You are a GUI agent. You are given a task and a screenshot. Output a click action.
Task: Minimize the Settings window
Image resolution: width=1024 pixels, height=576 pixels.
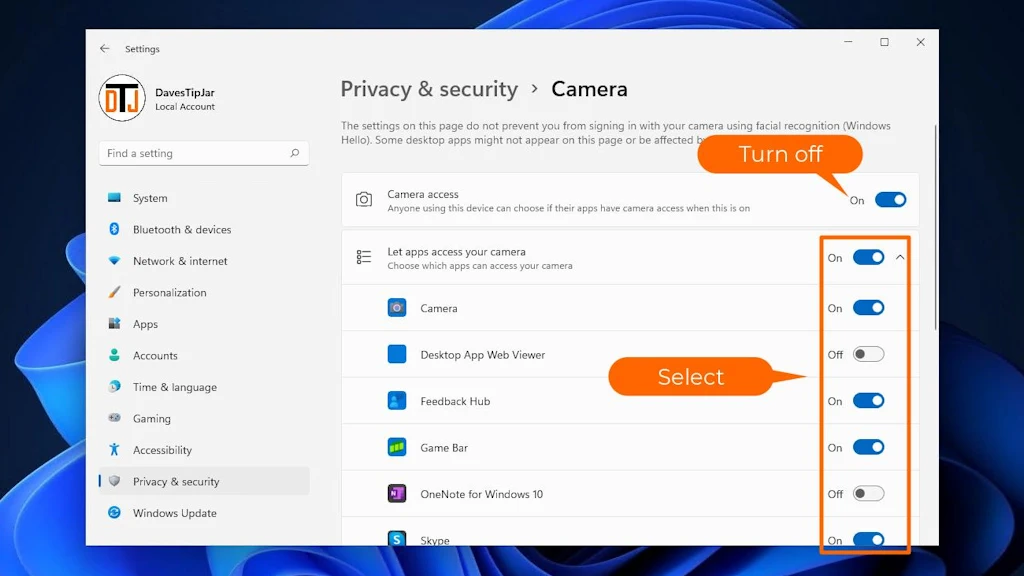click(848, 42)
